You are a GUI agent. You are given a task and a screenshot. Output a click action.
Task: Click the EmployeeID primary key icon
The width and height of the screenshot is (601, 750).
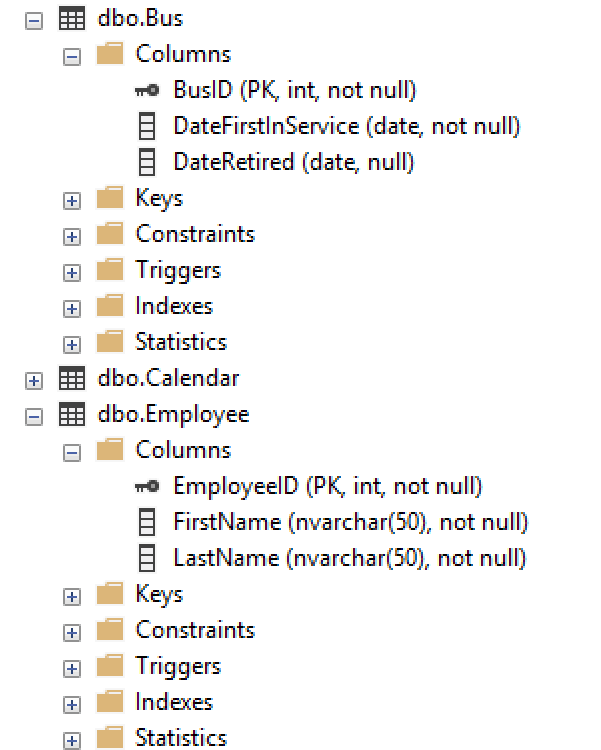click(146, 487)
